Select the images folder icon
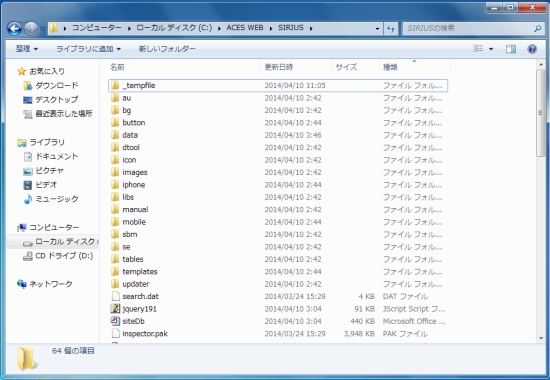550x380 pixels. (115, 172)
